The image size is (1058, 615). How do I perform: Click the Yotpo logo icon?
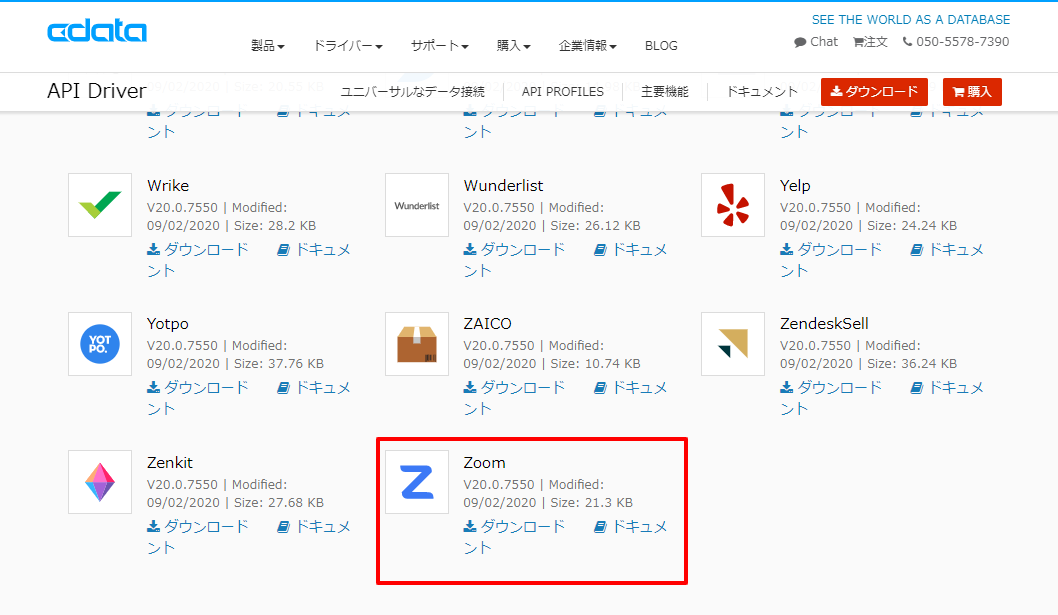coord(100,344)
